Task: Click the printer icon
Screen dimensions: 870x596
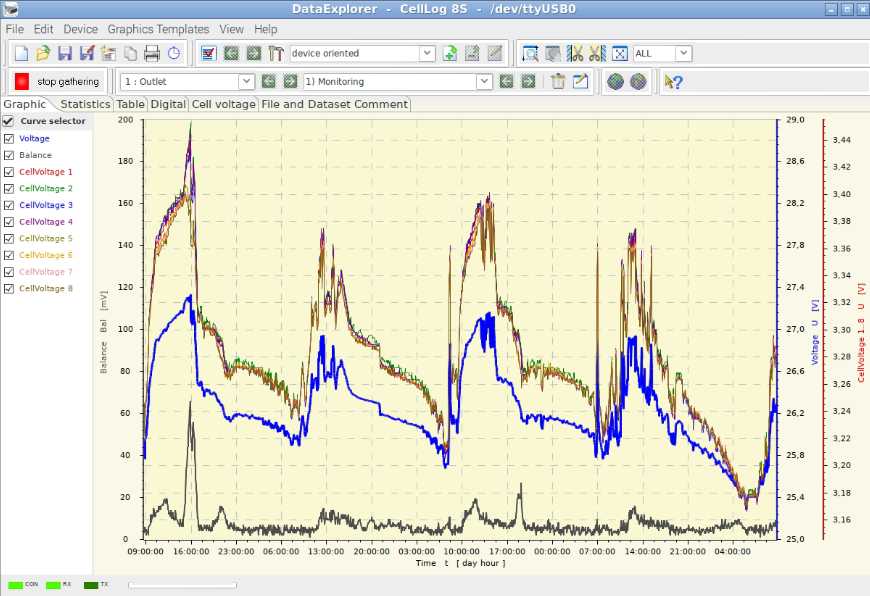Action: click(152, 53)
